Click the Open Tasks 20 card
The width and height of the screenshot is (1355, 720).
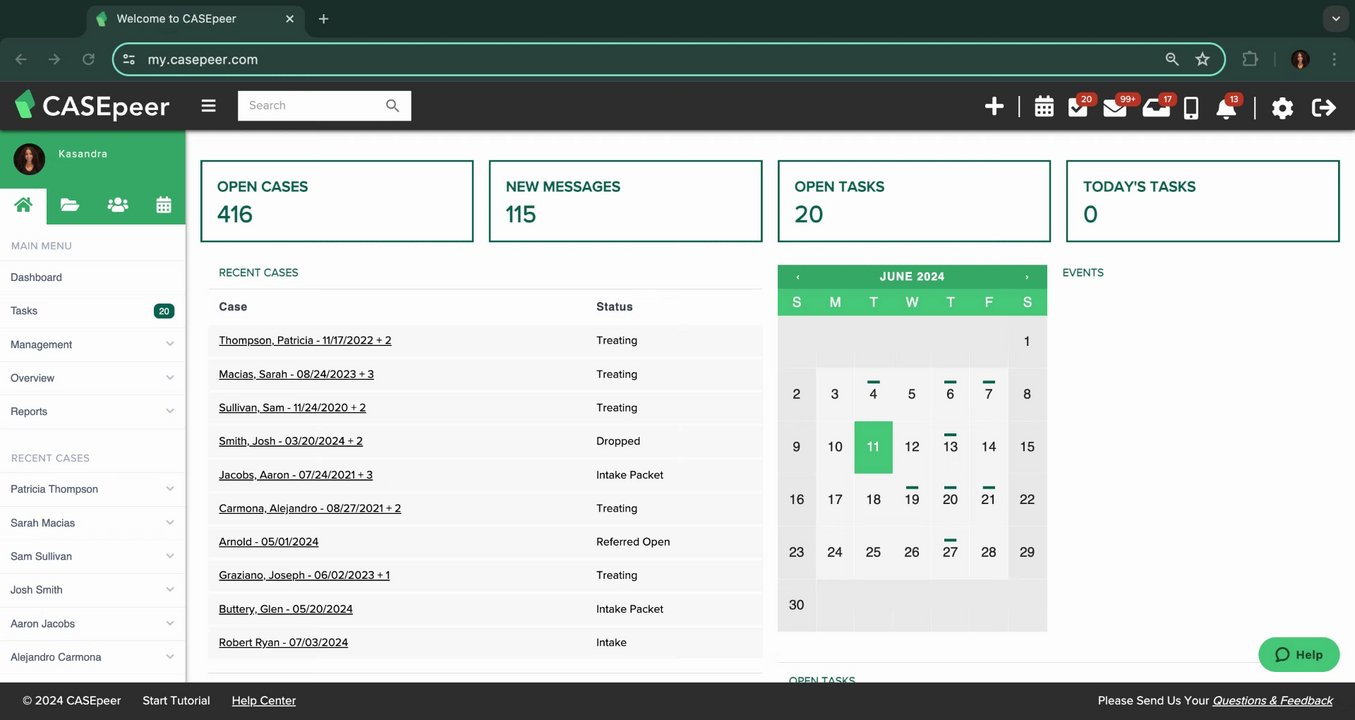[914, 201]
